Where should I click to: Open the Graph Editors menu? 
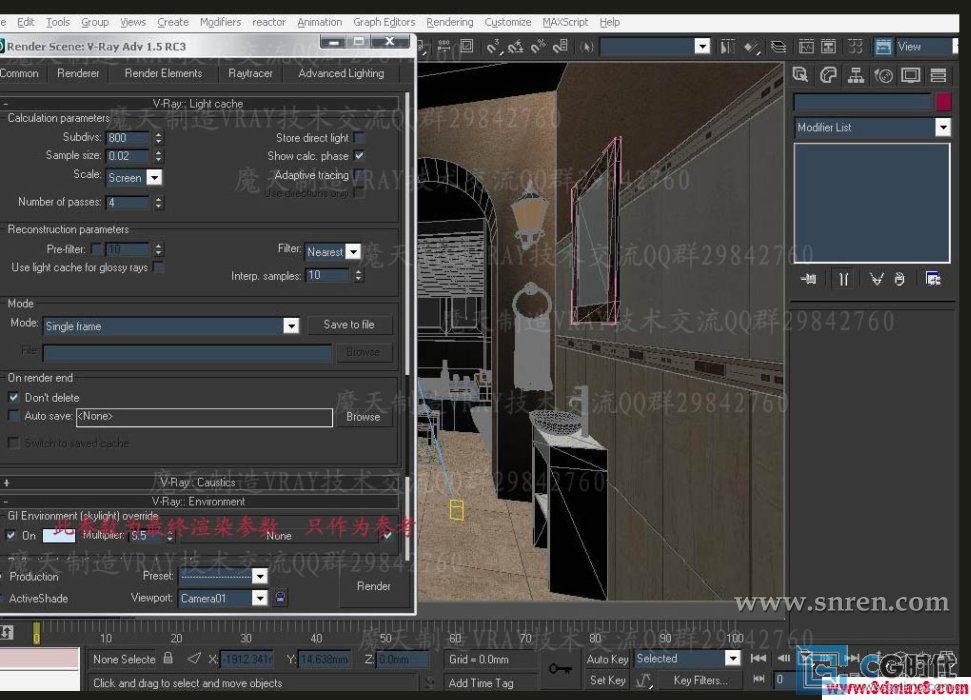tap(384, 22)
